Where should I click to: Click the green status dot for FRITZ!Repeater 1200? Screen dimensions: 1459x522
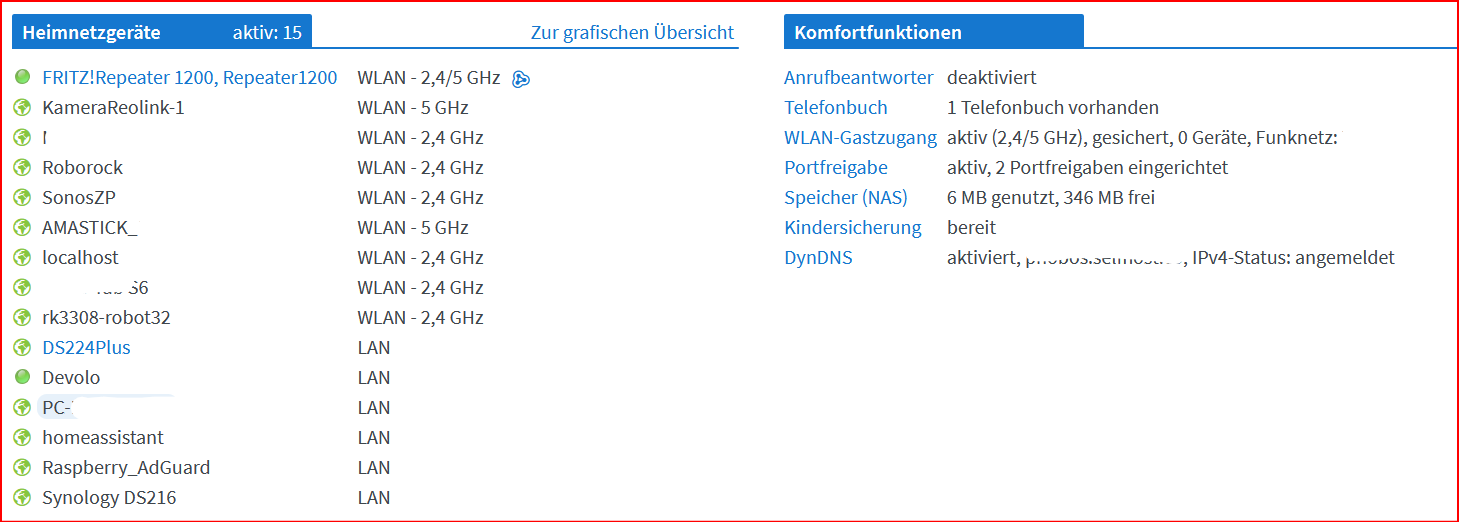tap(23, 78)
